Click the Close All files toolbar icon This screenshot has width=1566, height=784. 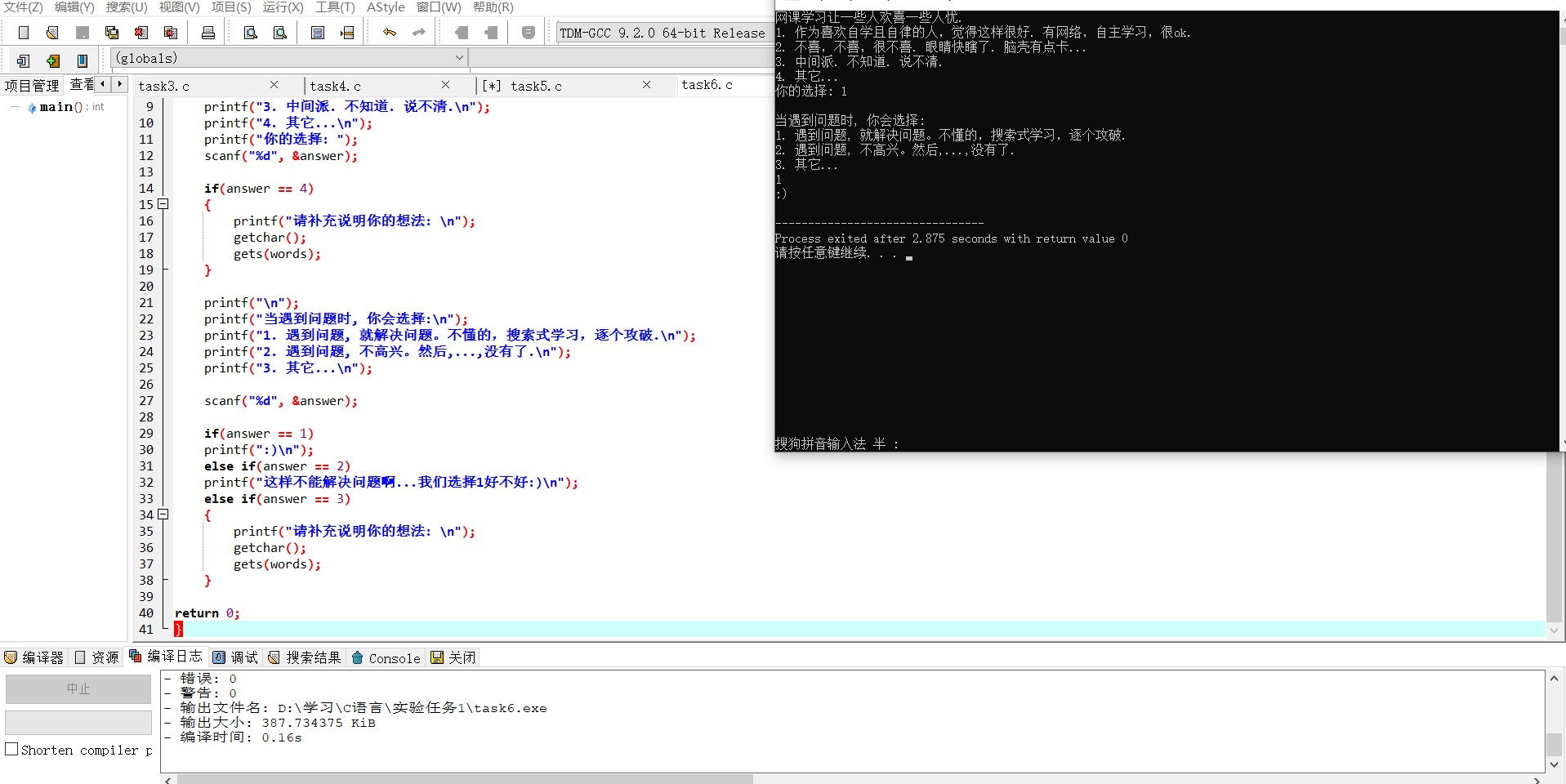170,33
